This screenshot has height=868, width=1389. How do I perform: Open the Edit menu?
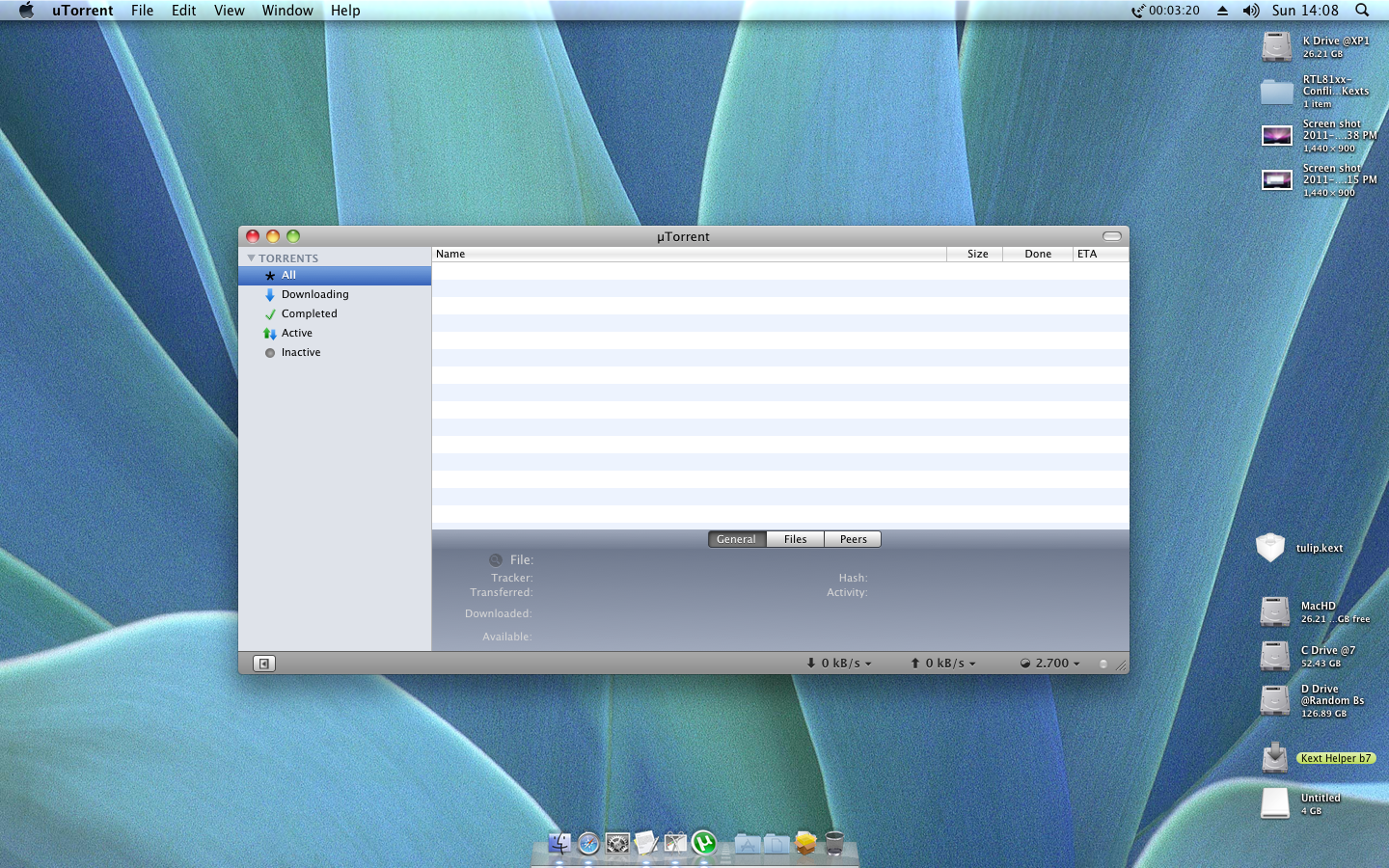(183, 11)
